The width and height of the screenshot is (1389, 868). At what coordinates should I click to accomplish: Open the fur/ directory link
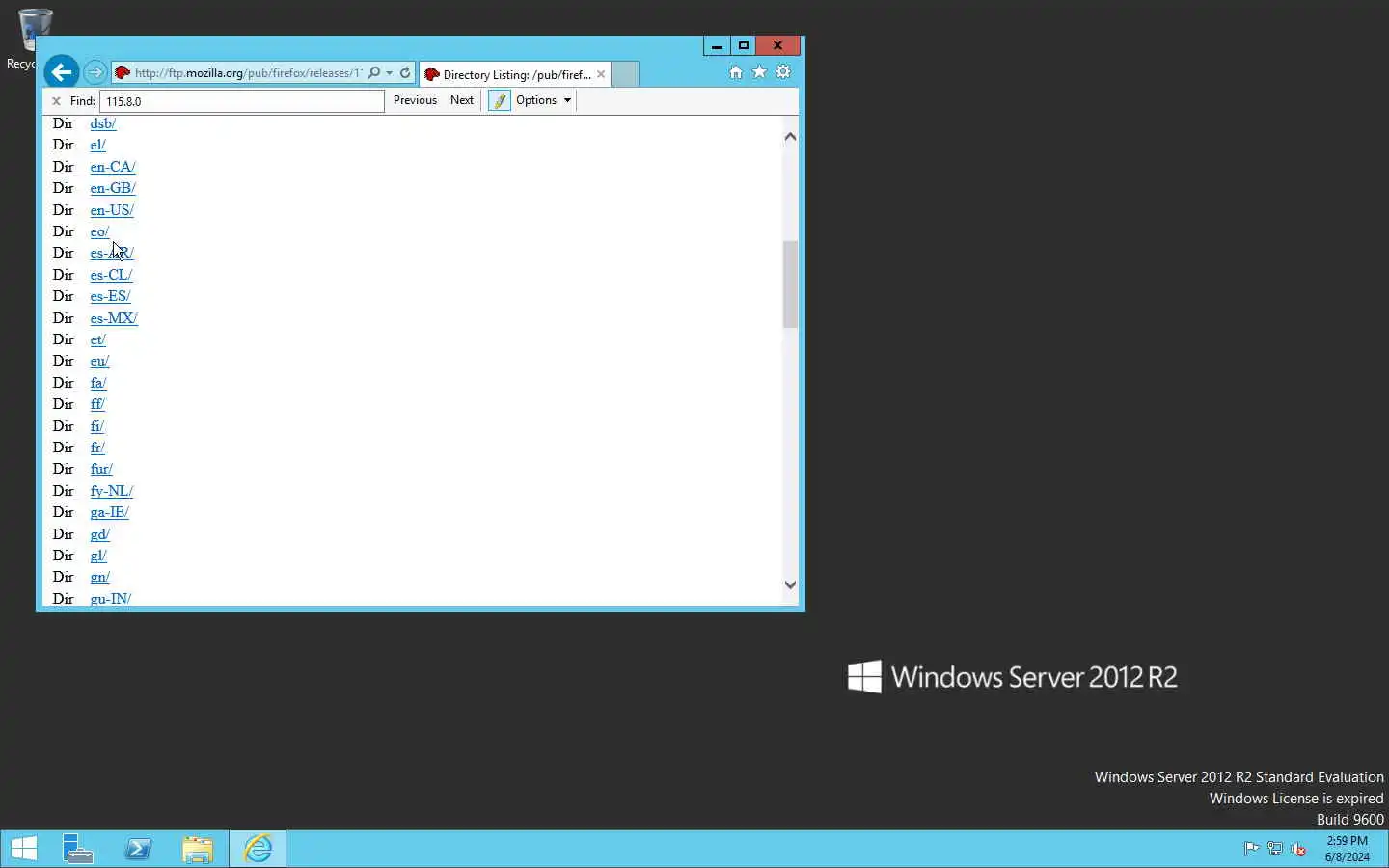[x=101, y=469]
